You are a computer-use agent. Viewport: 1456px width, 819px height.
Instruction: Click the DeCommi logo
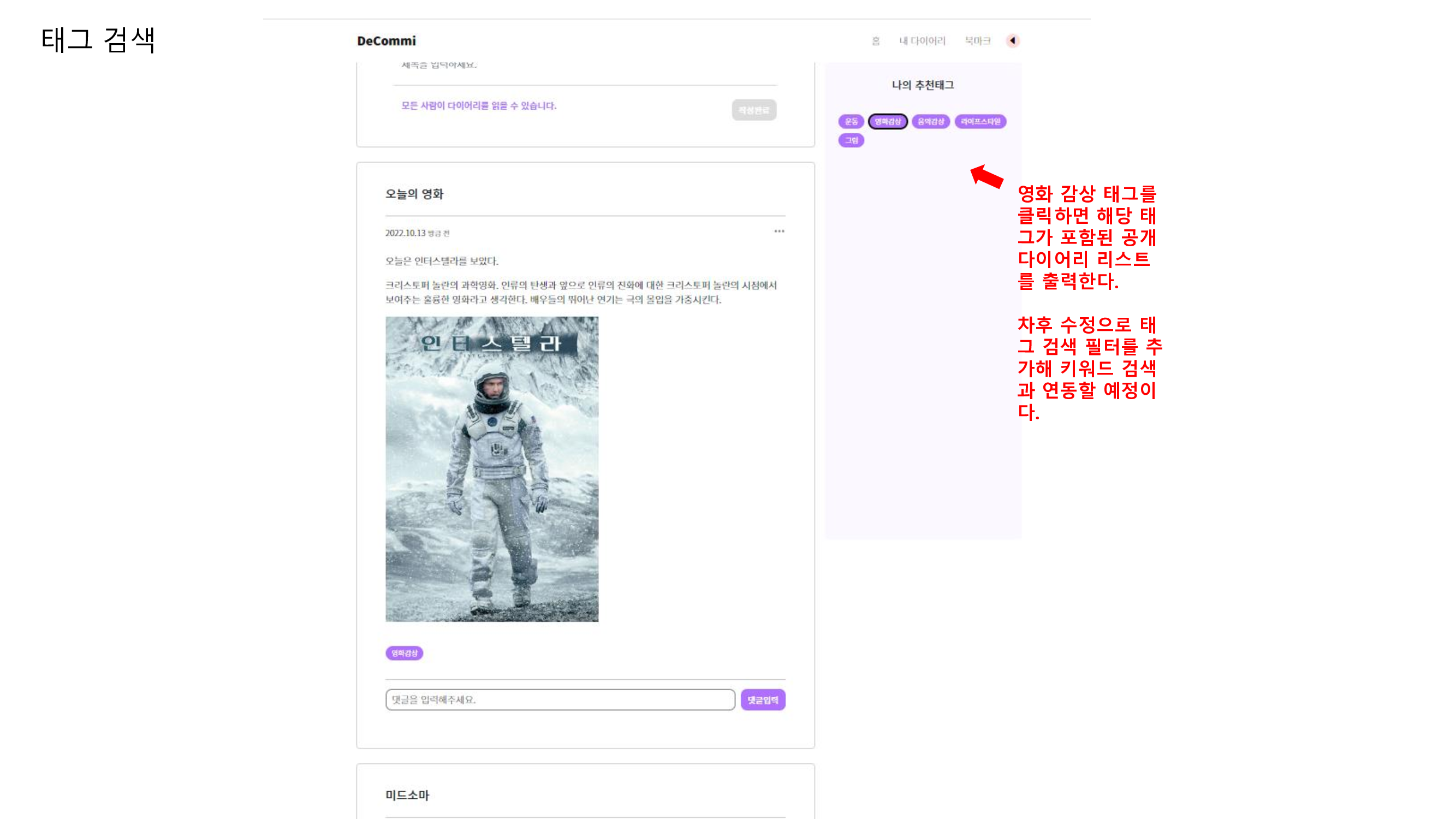pyautogui.click(x=387, y=41)
